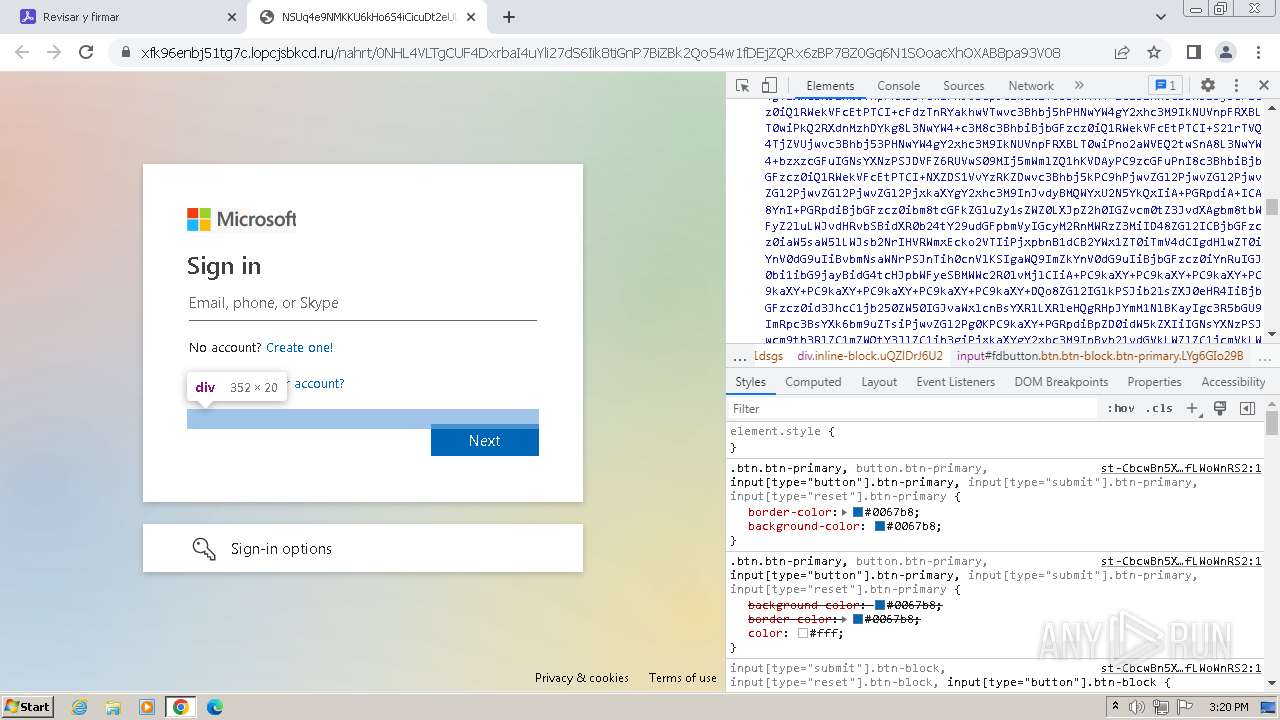
Task: Toggle the computed styles sidebar pane icon
Action: click(1247, 408)
